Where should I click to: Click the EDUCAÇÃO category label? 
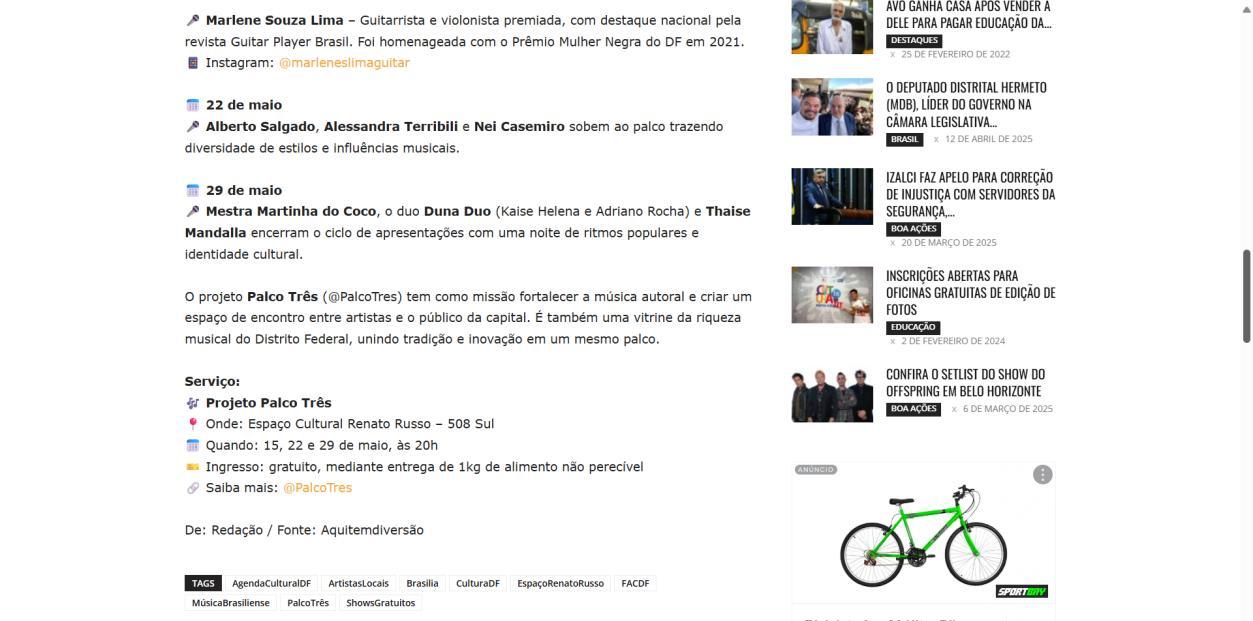(x=913, y=327)
